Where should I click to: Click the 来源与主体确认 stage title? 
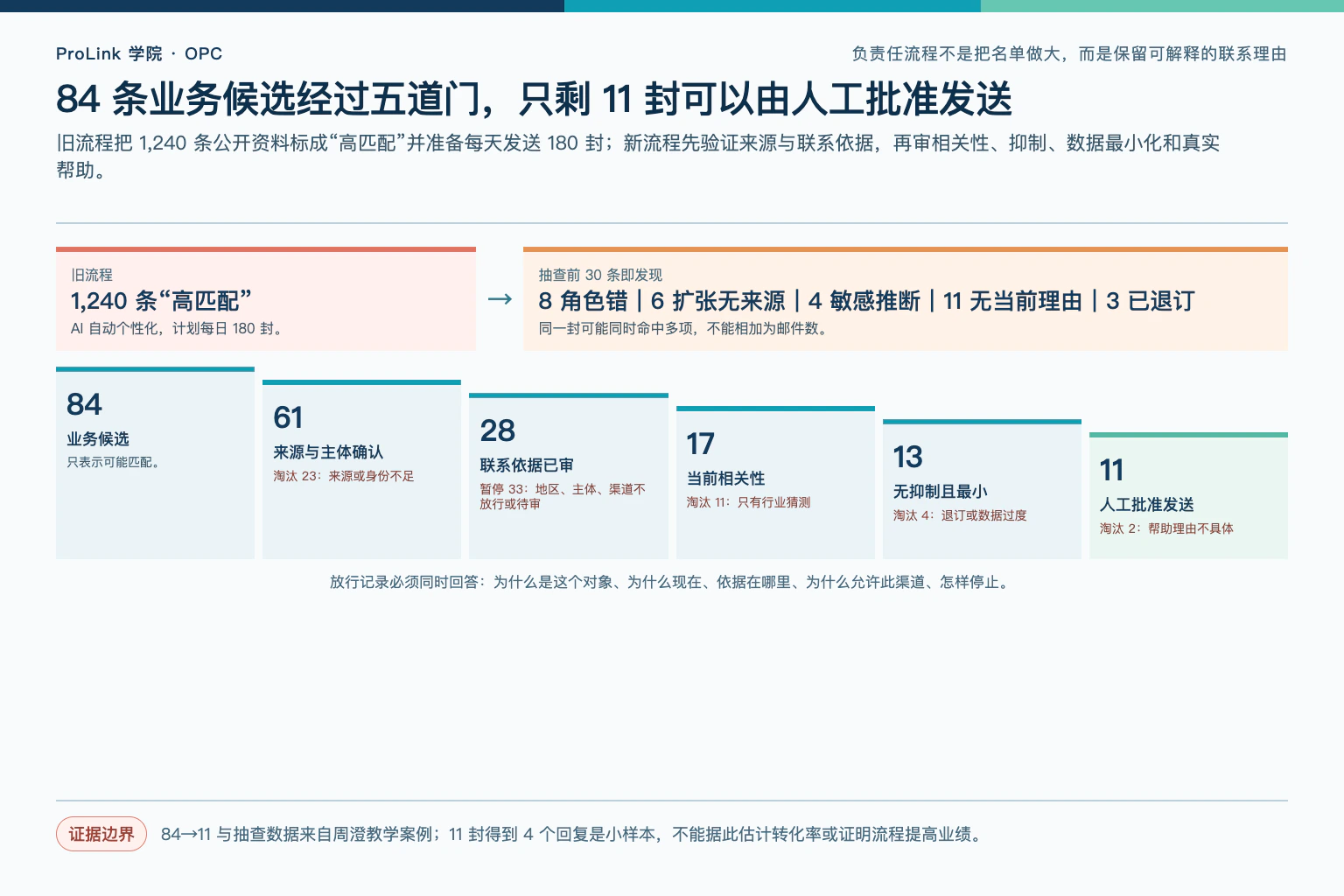(x=328, y=452)
